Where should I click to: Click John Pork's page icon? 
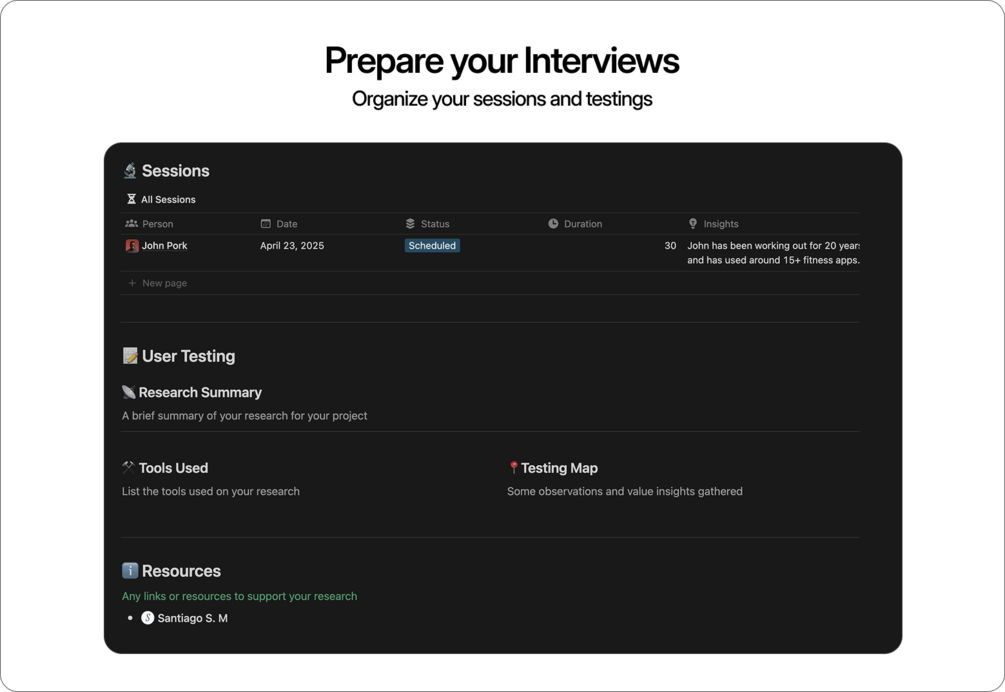click(131, 245)
